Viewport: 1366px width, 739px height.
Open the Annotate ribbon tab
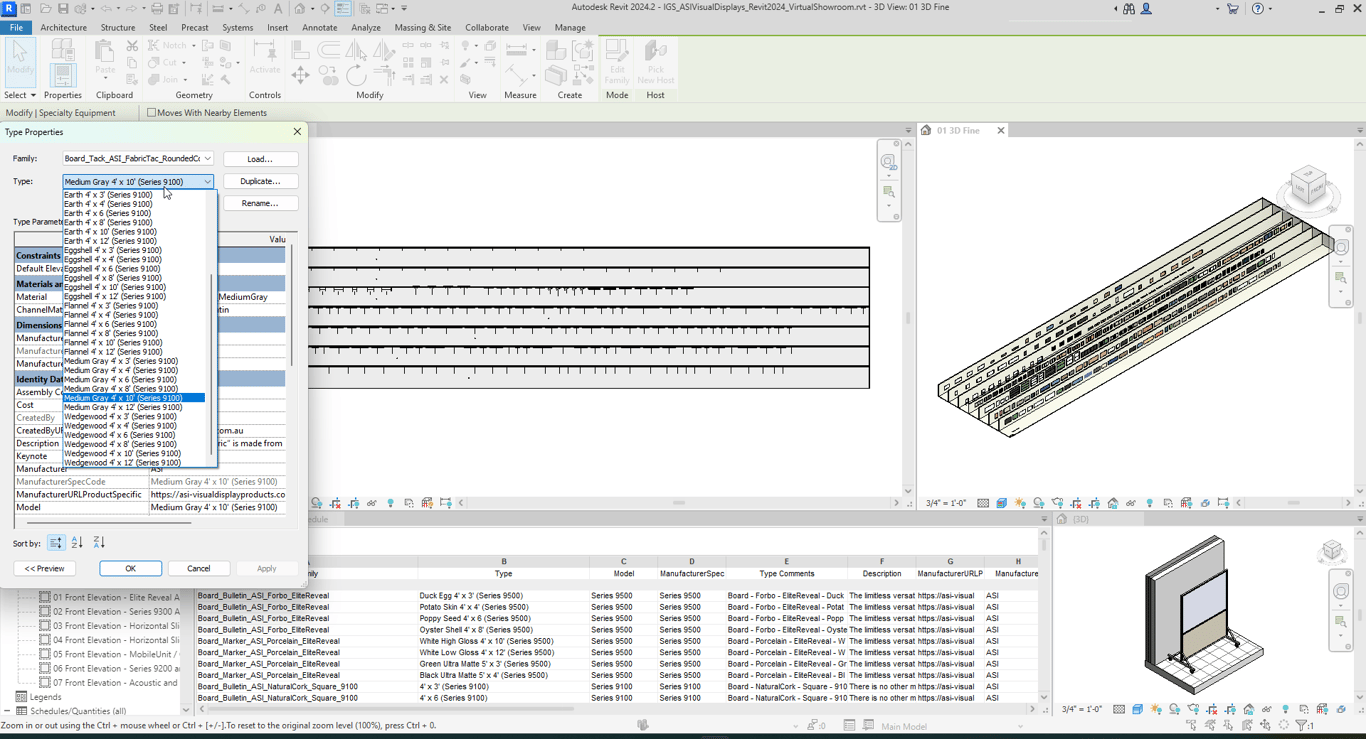pos(320,28)
